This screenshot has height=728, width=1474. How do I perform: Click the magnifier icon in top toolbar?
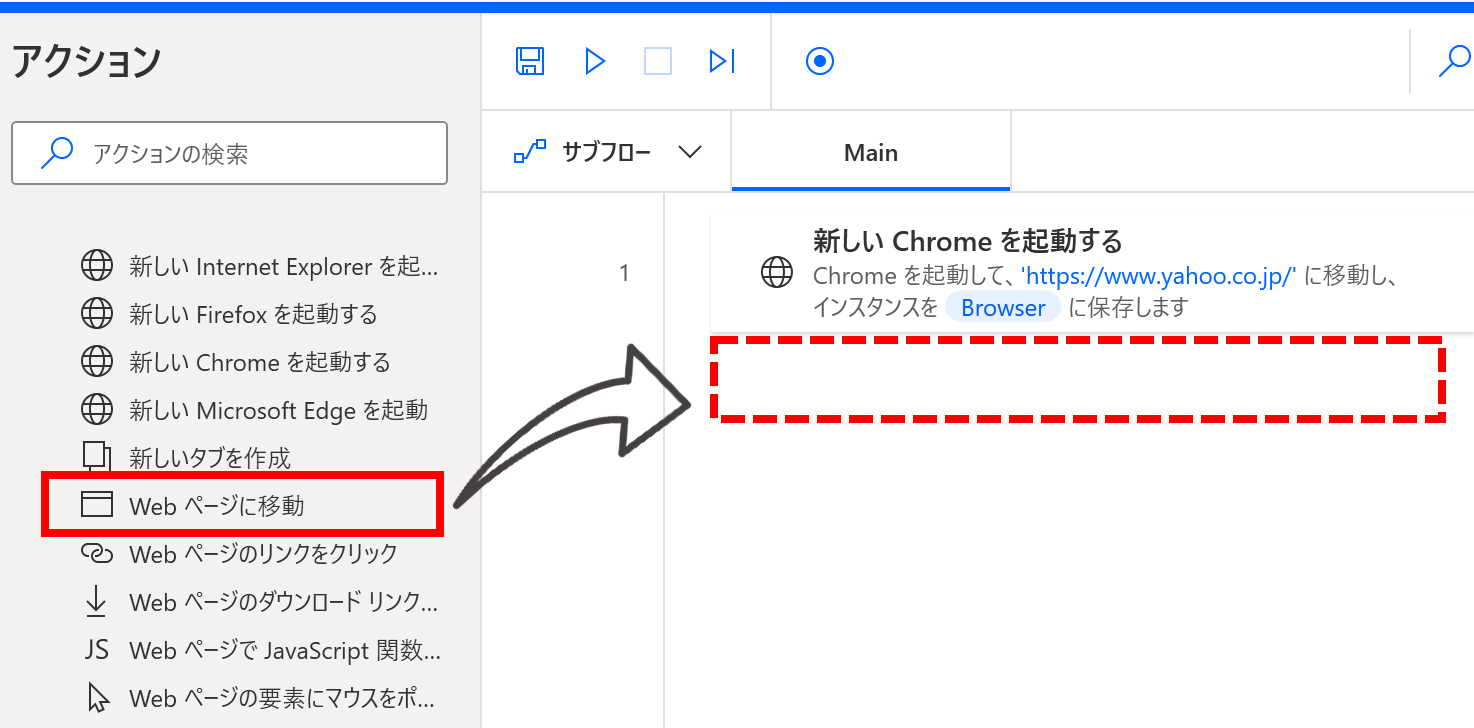(x=1453, y=62)
